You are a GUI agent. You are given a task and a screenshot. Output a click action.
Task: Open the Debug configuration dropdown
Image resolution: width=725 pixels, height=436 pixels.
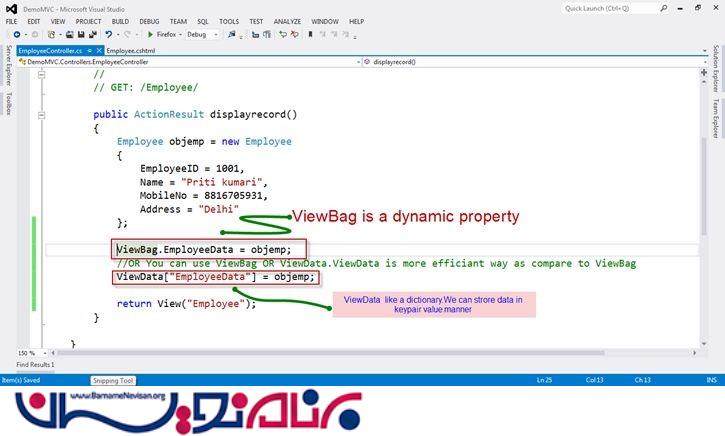(202, 34)
